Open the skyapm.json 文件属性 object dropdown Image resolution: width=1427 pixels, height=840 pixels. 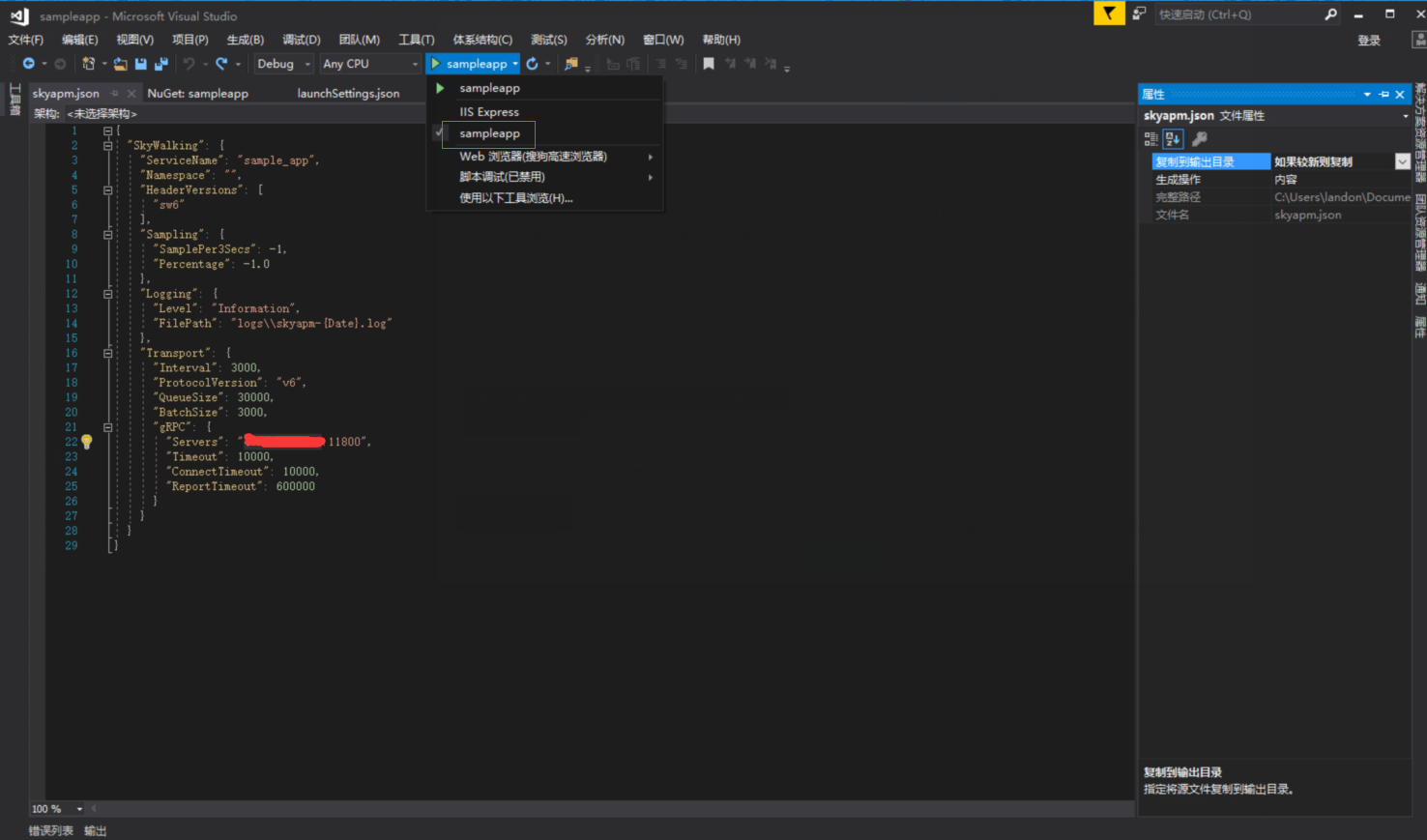coord(1405,116)
